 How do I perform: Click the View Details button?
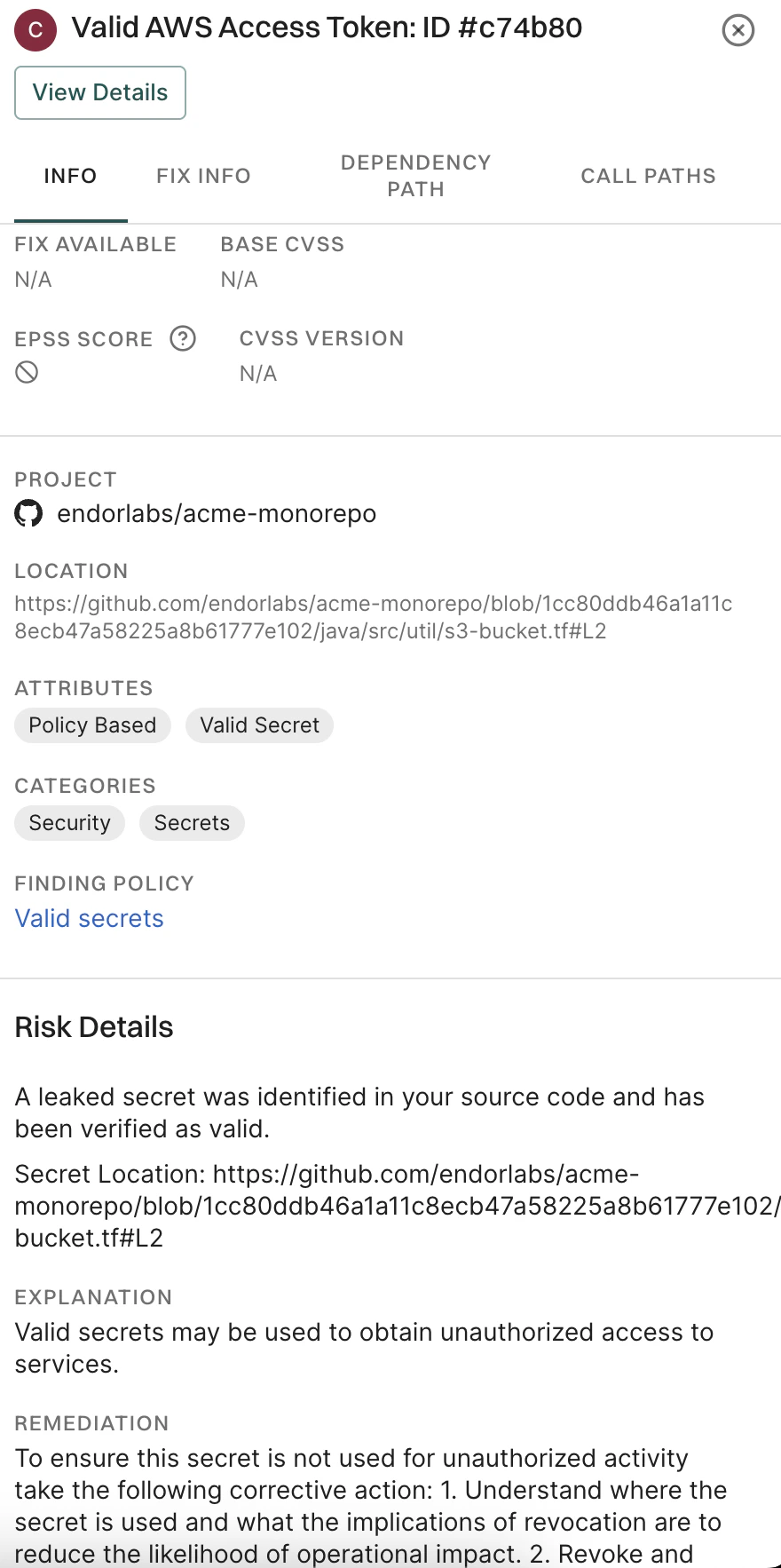(x=99, y=92)
